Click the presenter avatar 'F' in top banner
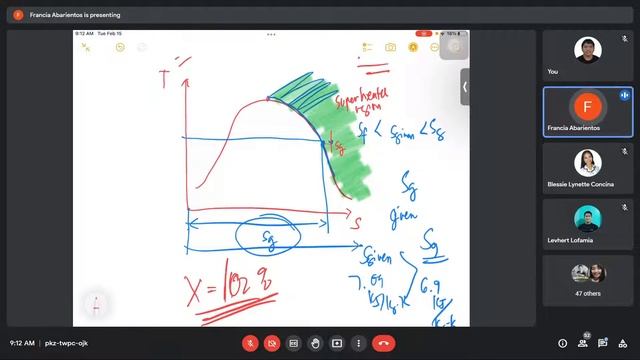Image resolution: width=640 pixels, height=360 pixels. click(18, 15)
